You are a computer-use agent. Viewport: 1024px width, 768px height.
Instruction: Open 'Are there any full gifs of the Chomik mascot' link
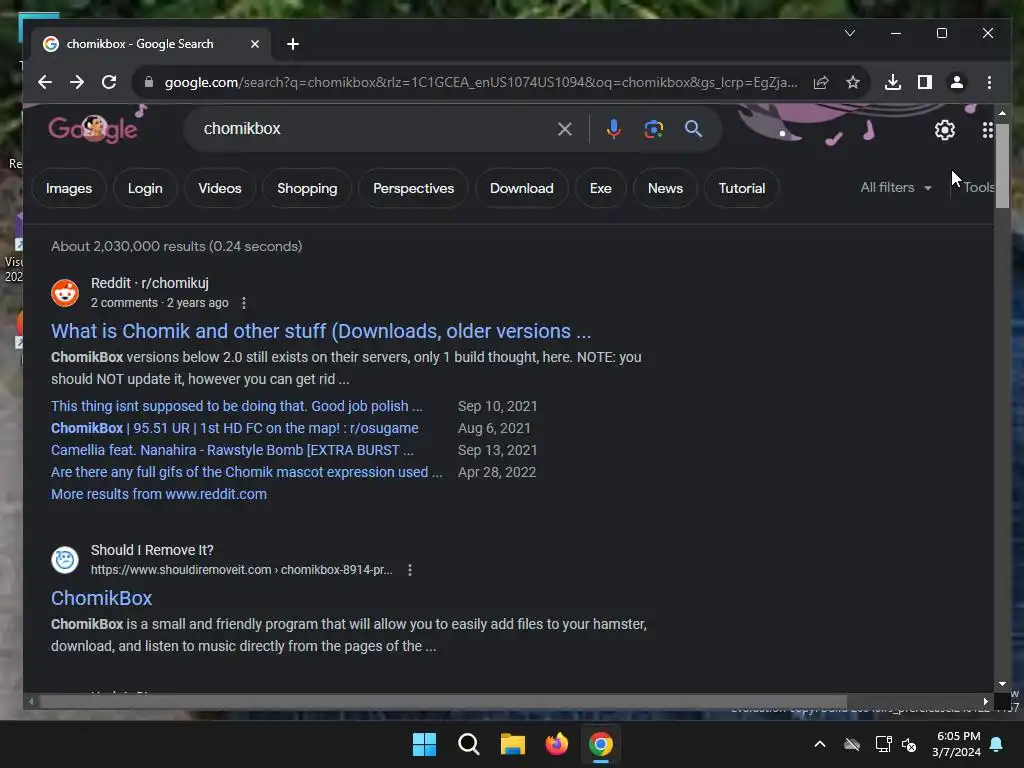coord(246,472)
